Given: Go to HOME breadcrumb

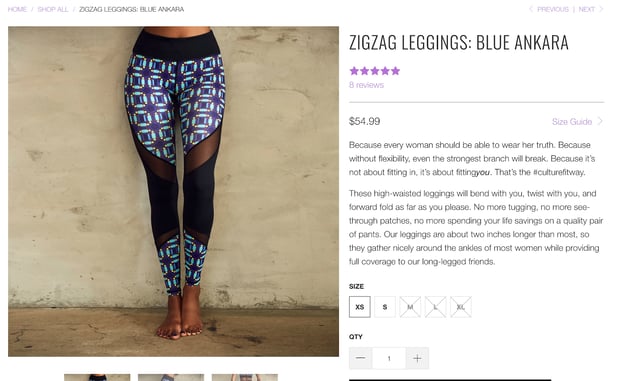Looking at the screenshot, I should (17, 9).
